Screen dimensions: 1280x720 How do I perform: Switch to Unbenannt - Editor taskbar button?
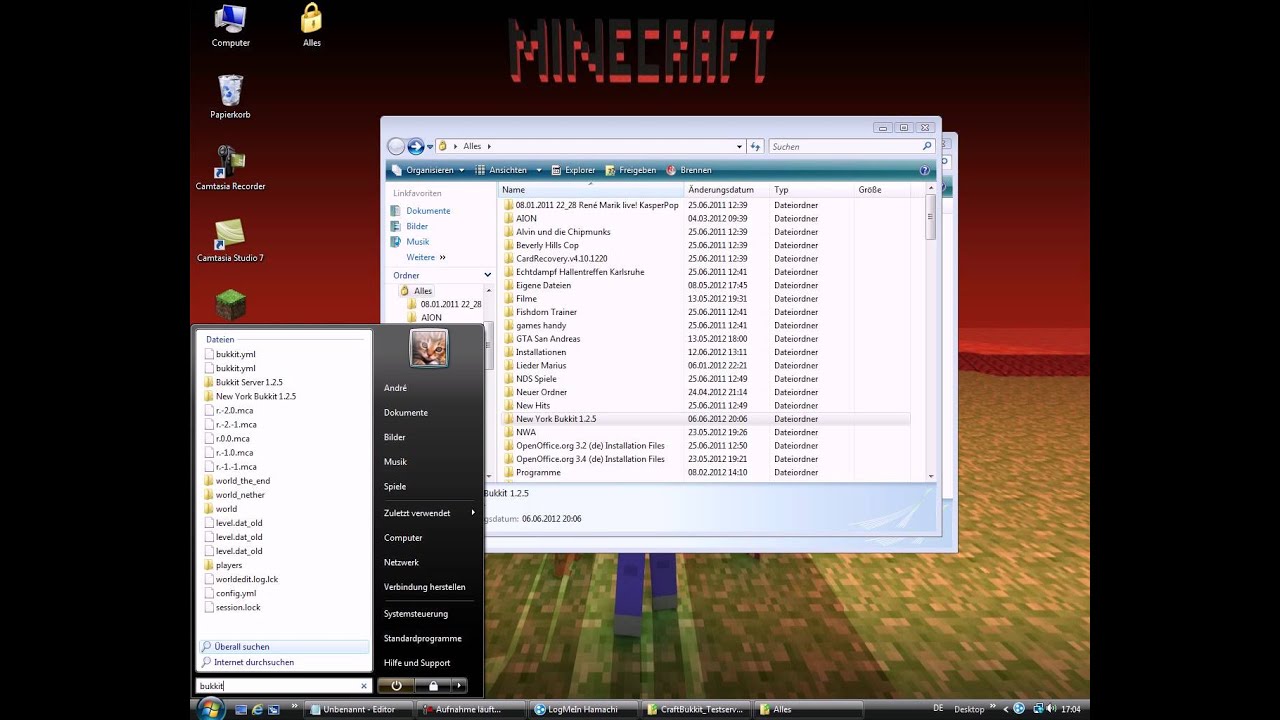tap(358, 709)
